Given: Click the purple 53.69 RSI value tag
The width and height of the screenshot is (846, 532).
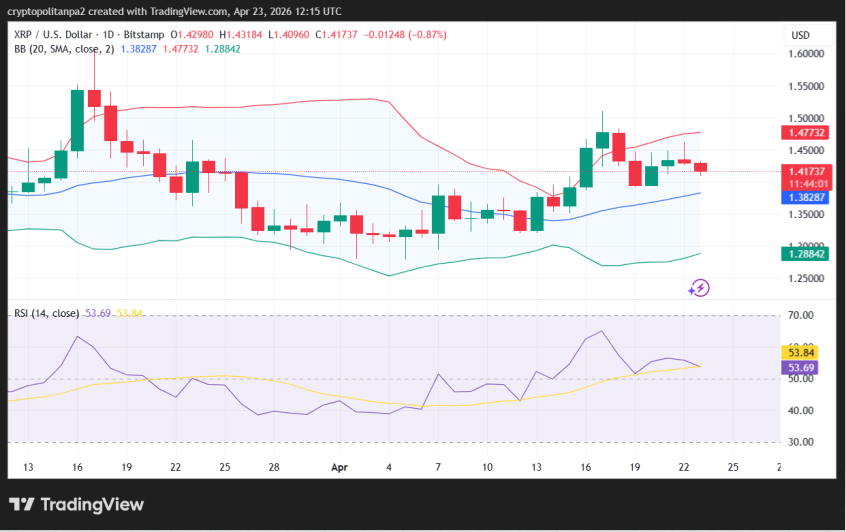Looking at the screenshot, I should [803, 367].
